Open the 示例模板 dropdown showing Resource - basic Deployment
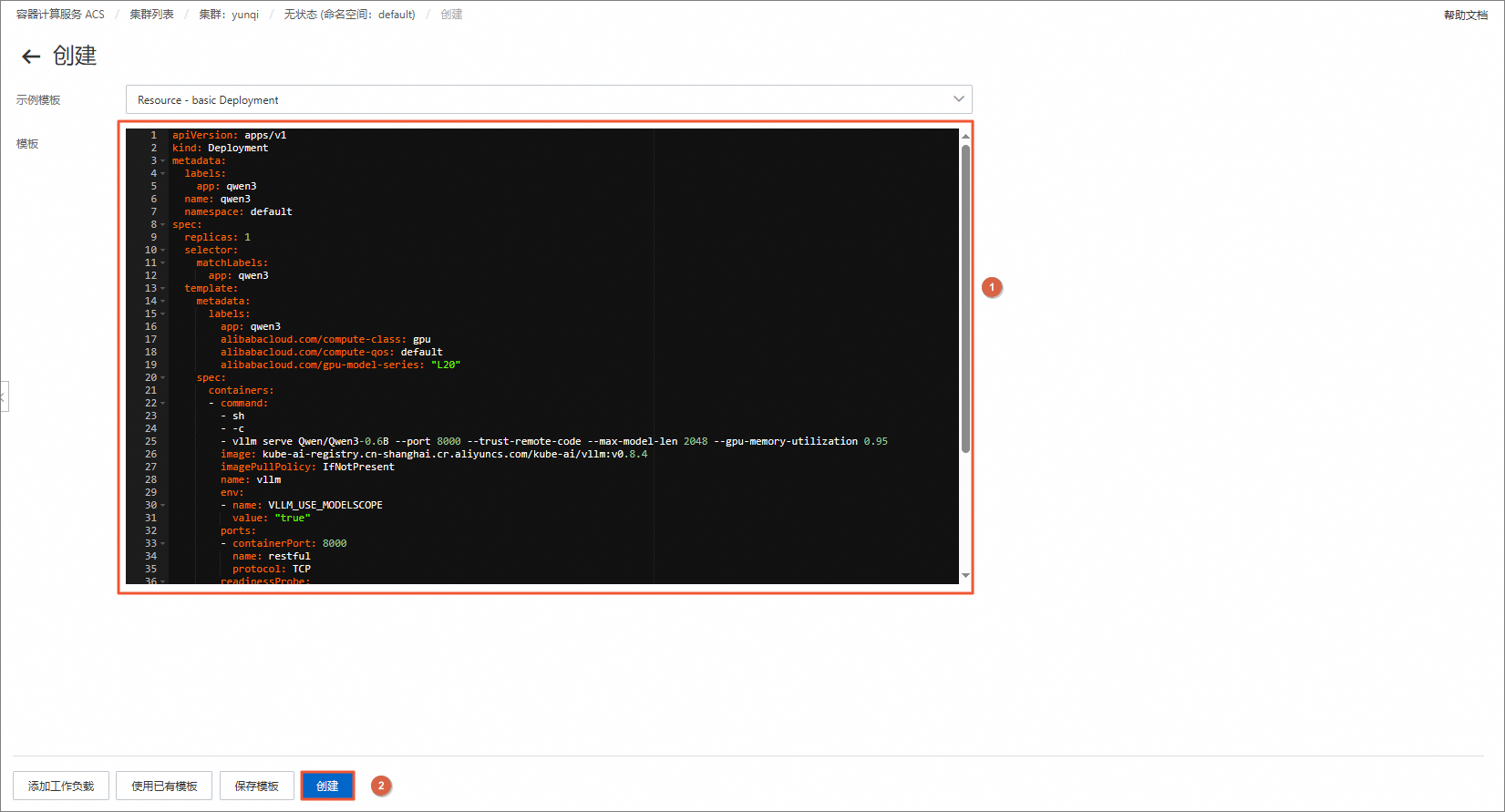 point(549,99)
